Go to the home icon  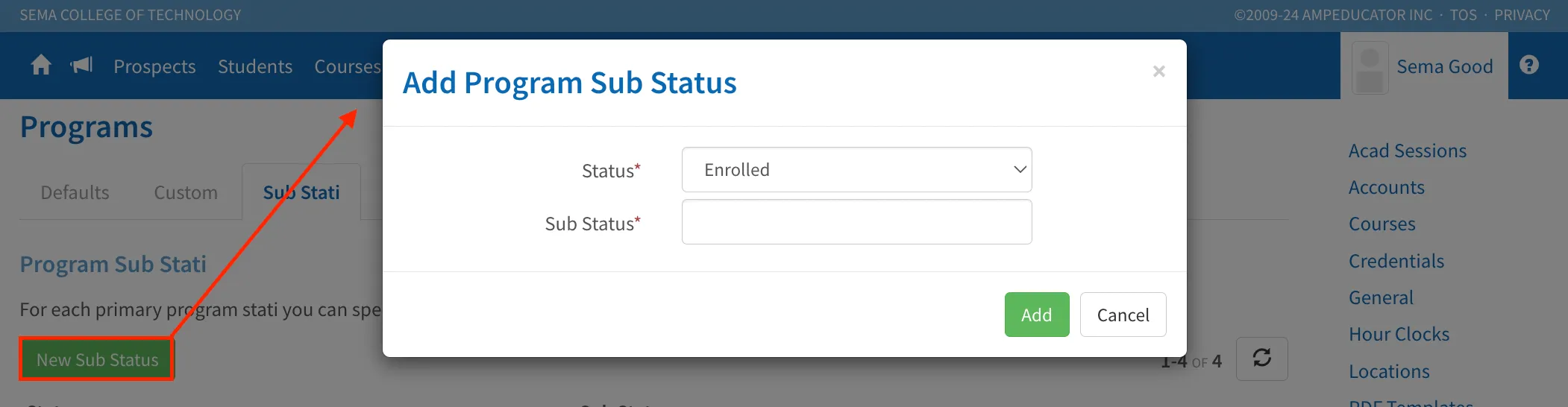coord(41,66)
